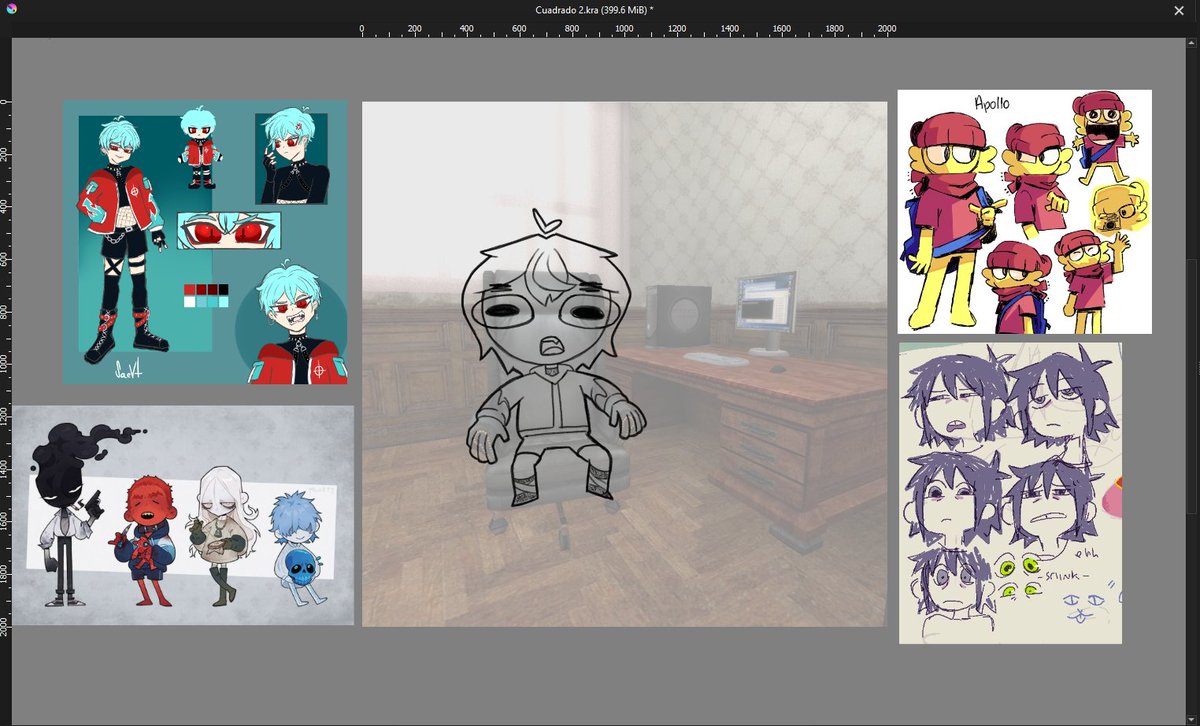The height and width of the screenshot is (726, 1200).
Task: Select the teal-haired character reference image
Action: [205, 242]
